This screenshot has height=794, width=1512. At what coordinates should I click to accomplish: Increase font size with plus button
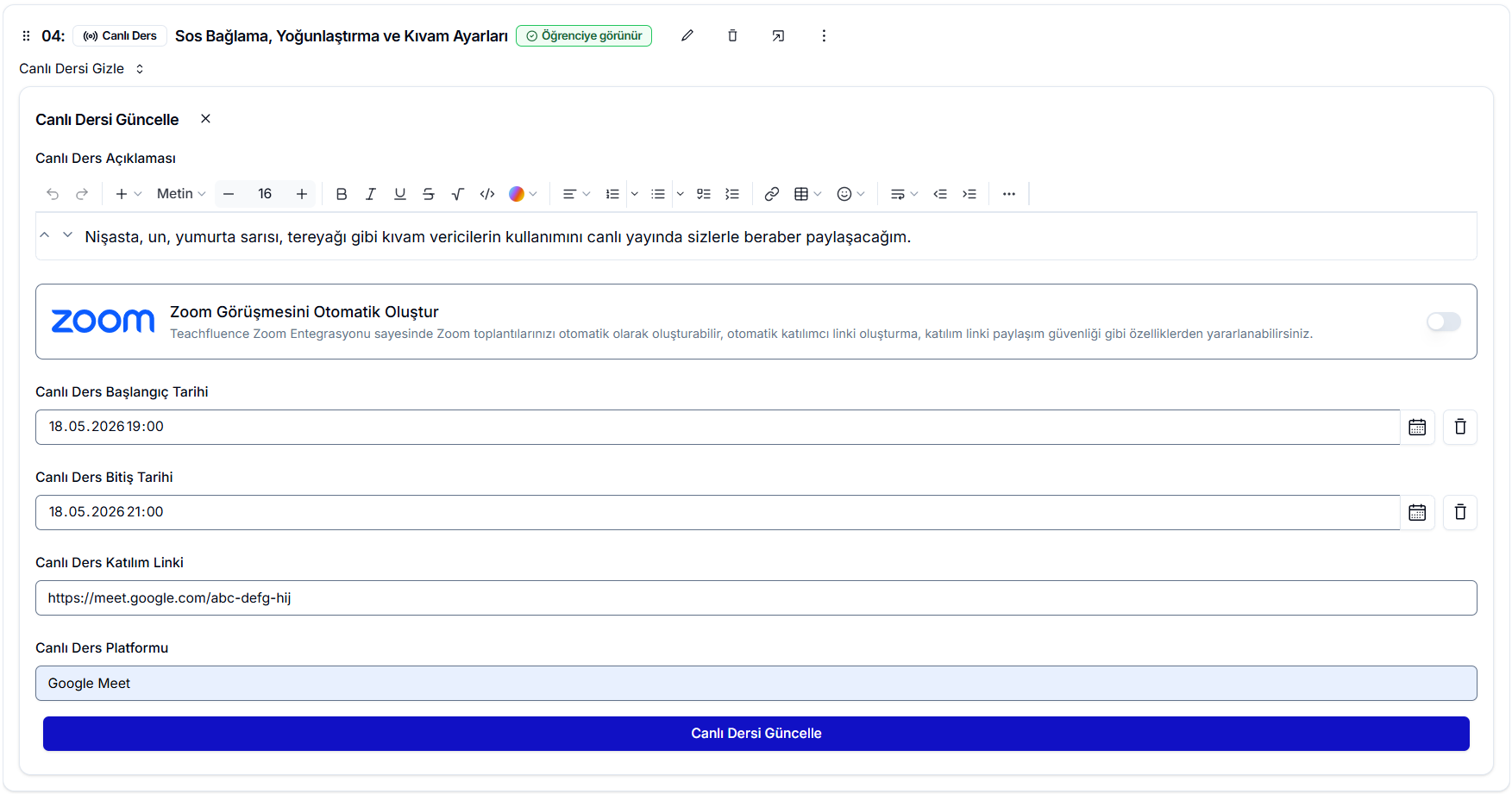tap(302, 194)
